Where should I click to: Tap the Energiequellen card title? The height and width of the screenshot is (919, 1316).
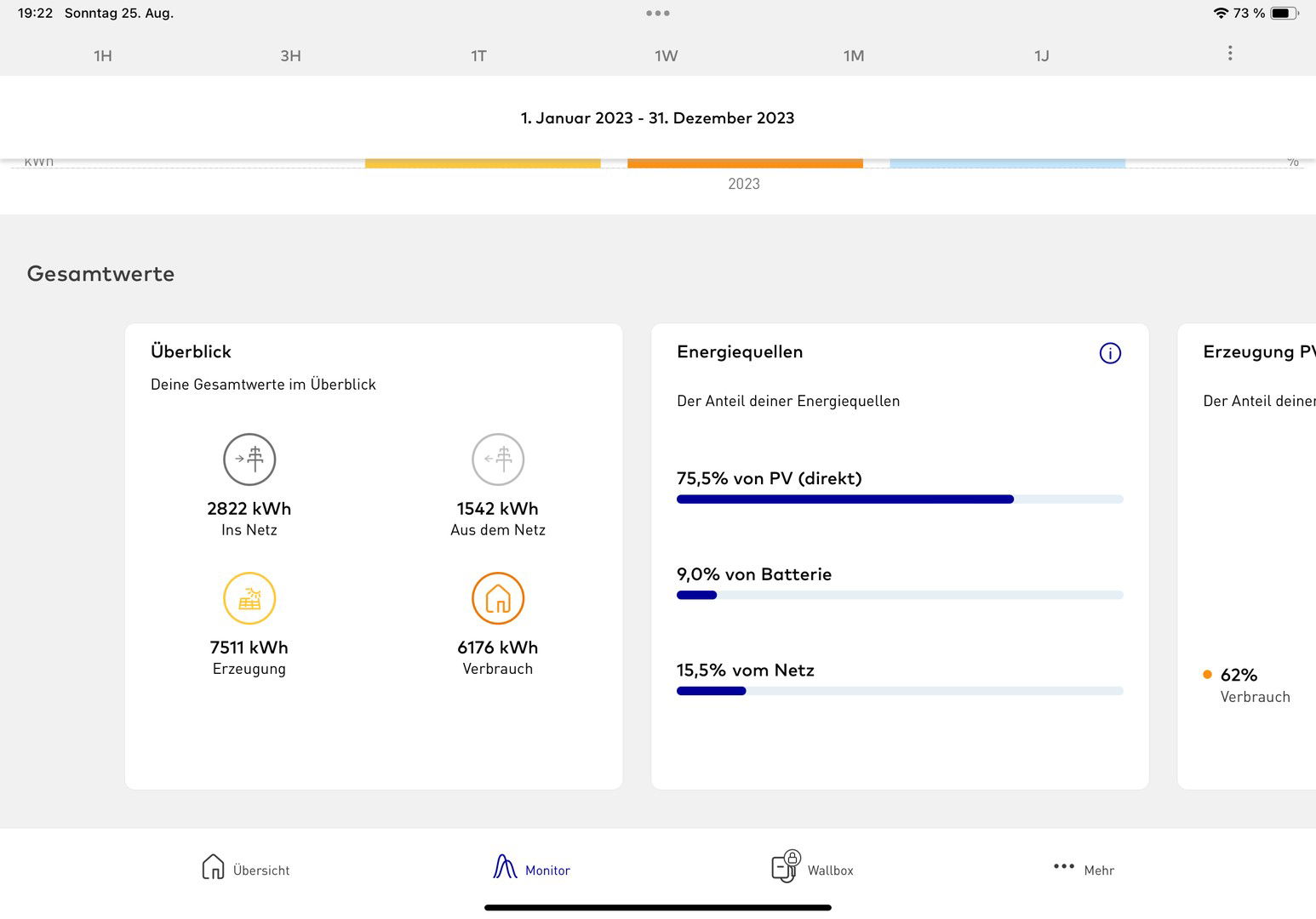pos(740,352)
